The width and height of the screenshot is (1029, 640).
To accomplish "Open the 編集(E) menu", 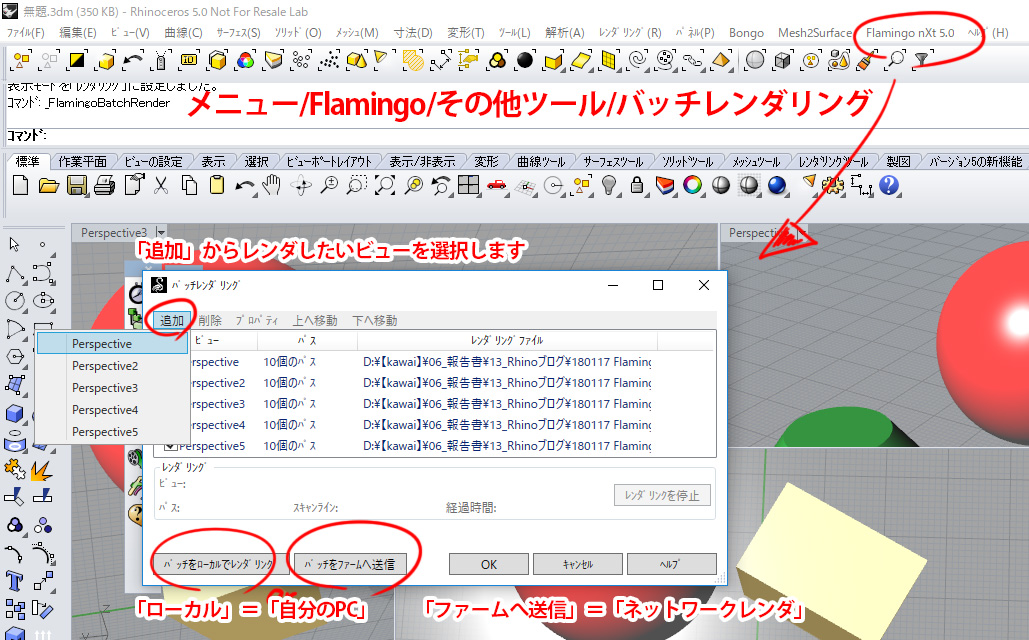I will click(x=77, y=33).
